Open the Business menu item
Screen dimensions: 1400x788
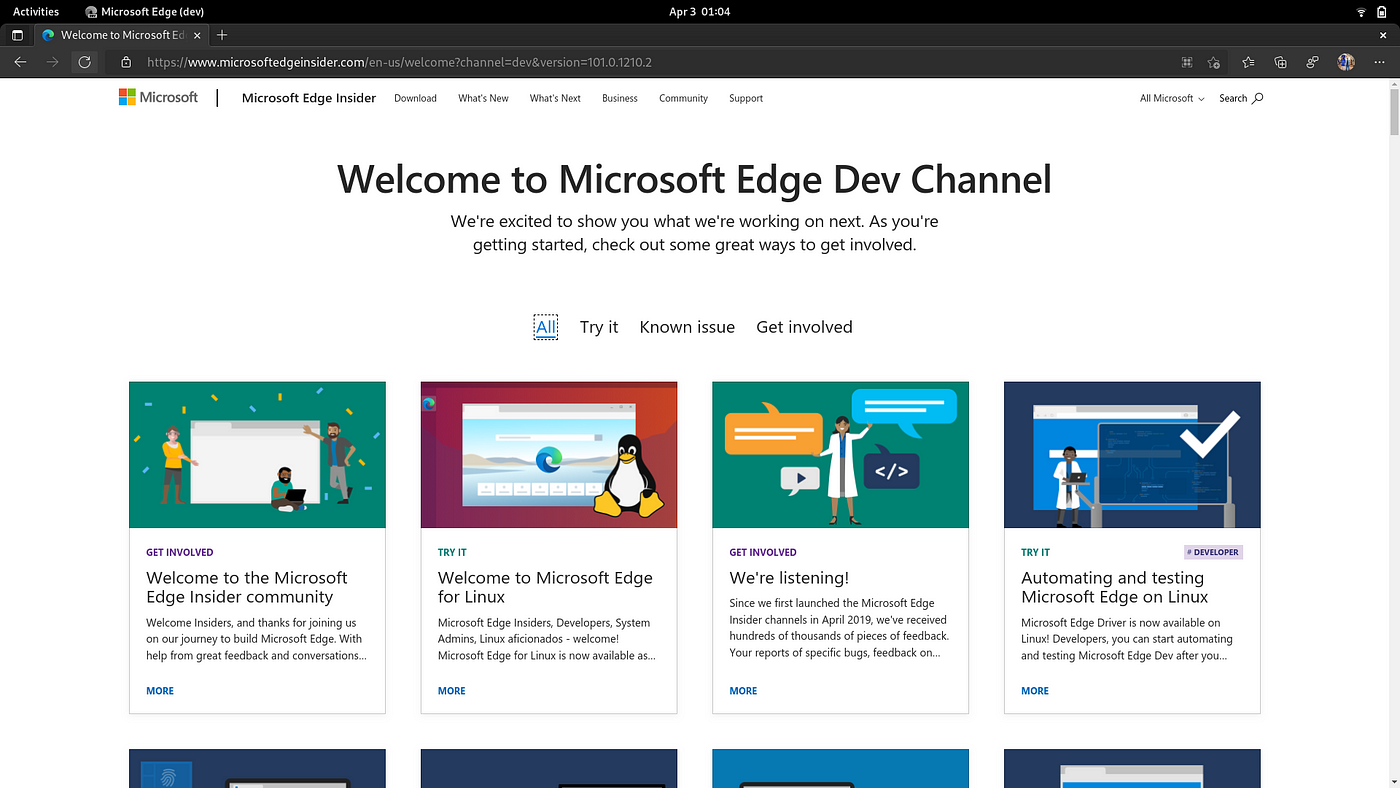[x=620, y=98]
